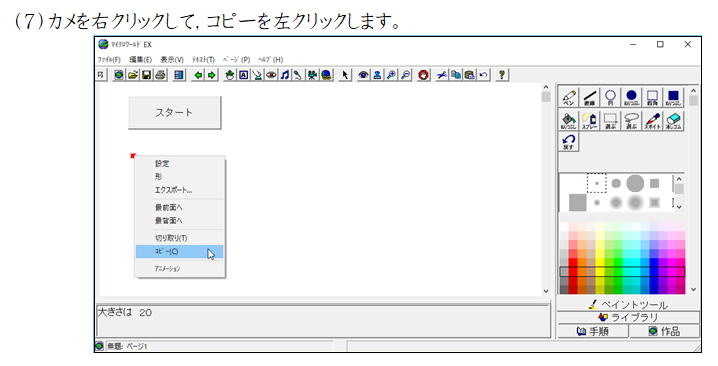
Task: Select the straight line paint tool
Action: pos(590,98)
